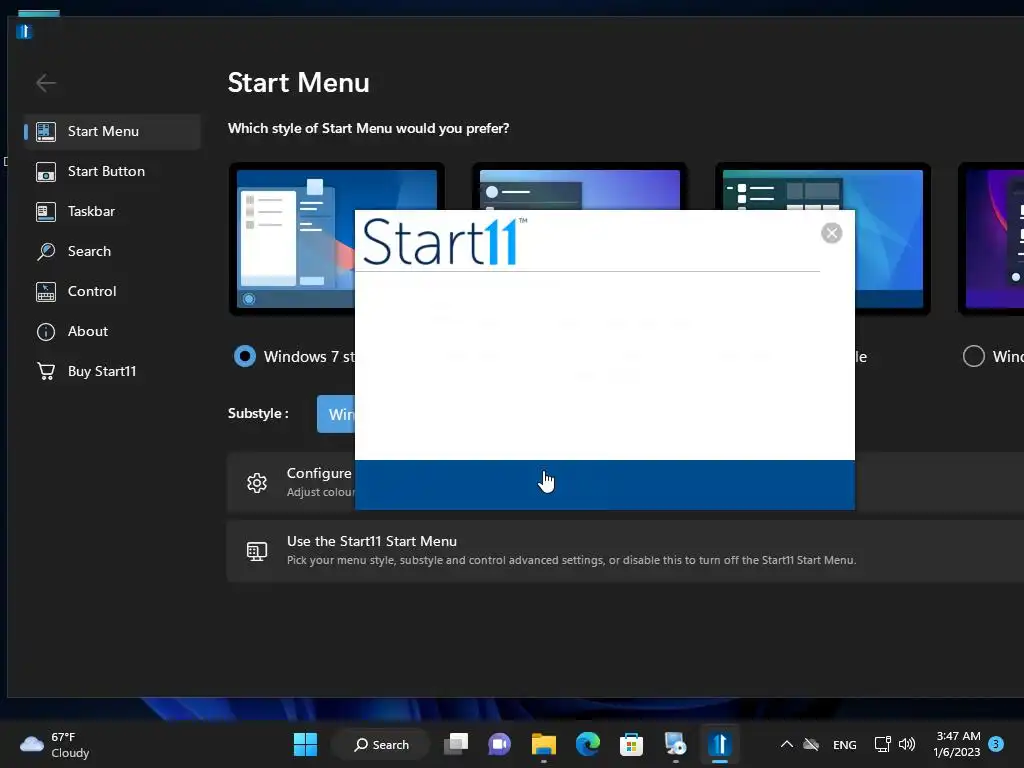This screenshot has width=1024, height=768.
Task: Click the shopping cart icon
Action: 46,371
